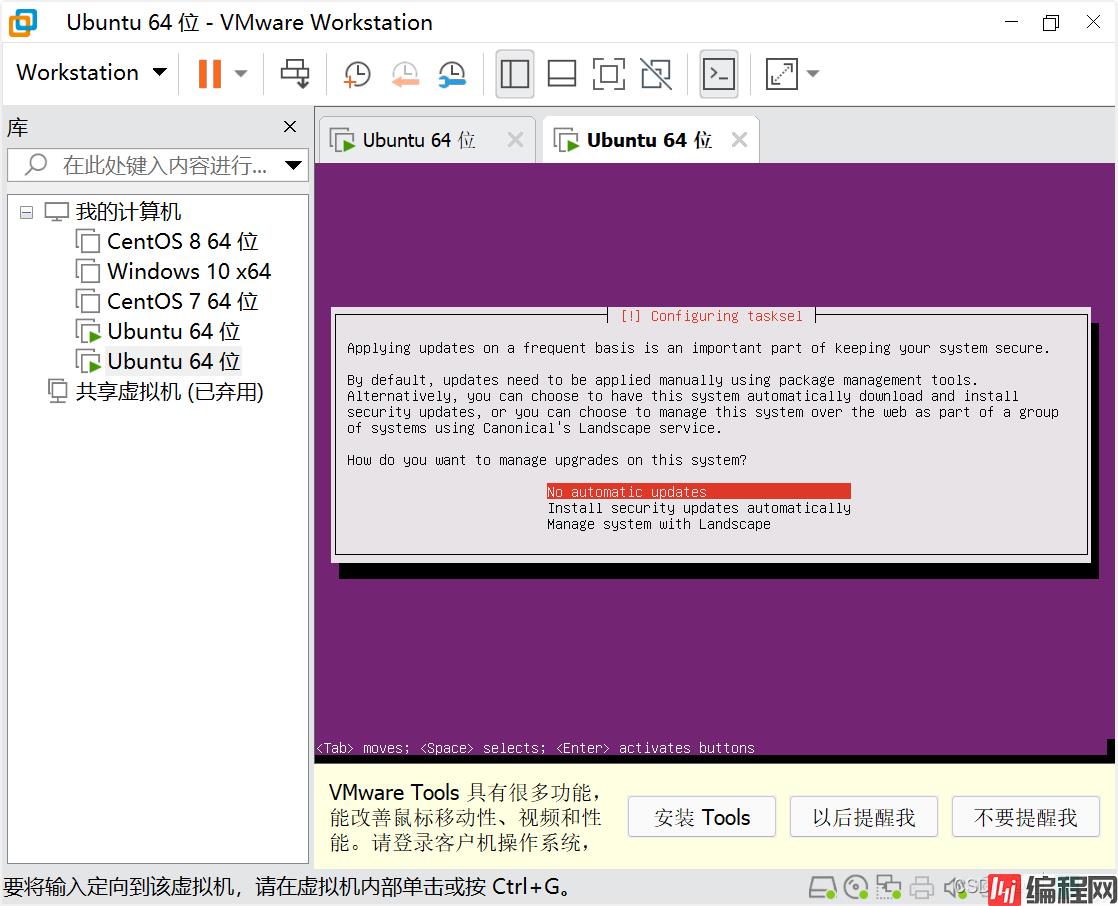1118x906 pixels.
Task: Open the power options dropdown arrow
Action: tap(241, 73)
